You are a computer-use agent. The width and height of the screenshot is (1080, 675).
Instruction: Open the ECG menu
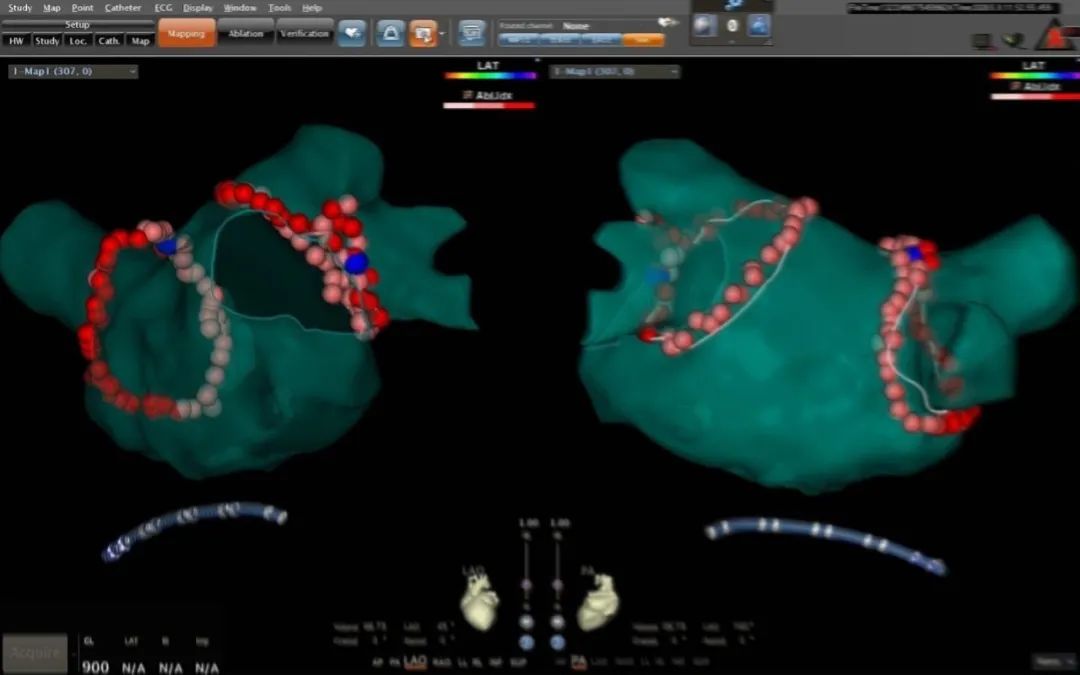click(162, 8)
